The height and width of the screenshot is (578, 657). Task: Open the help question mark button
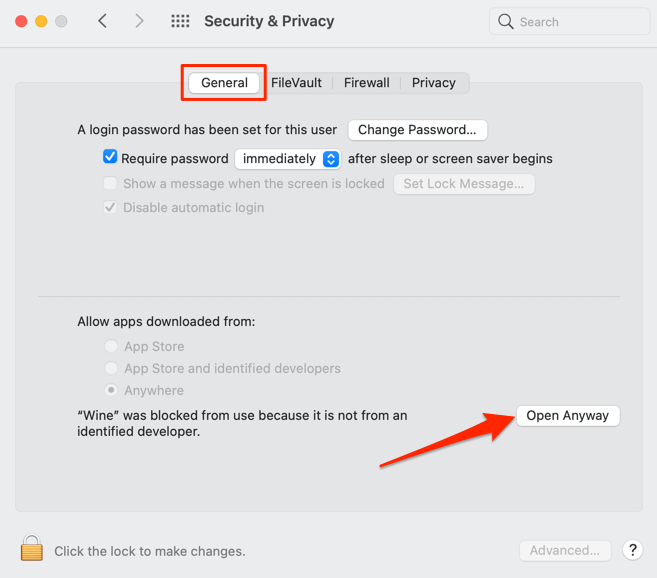632,550
